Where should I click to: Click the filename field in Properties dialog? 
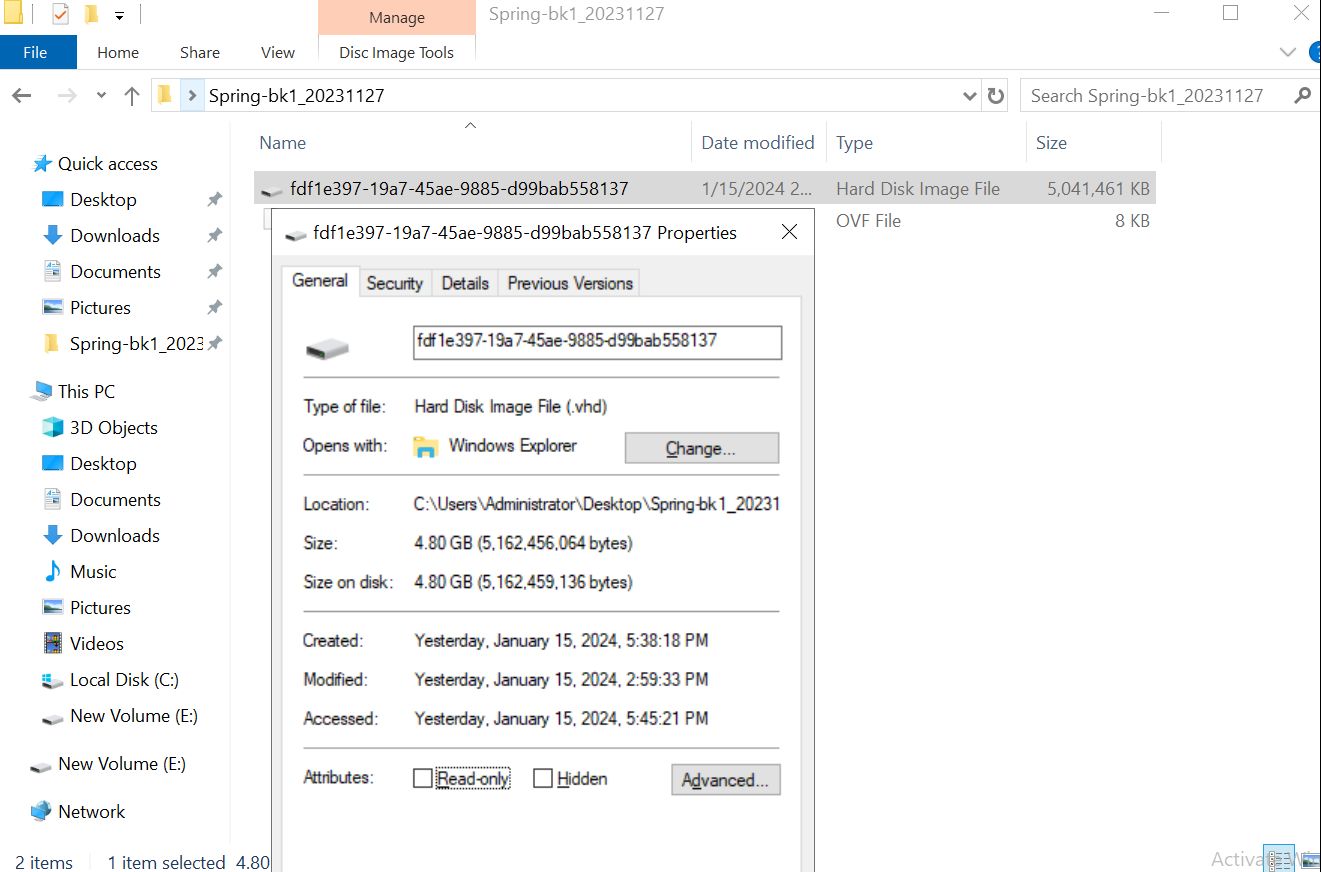(x=597, y=342)
